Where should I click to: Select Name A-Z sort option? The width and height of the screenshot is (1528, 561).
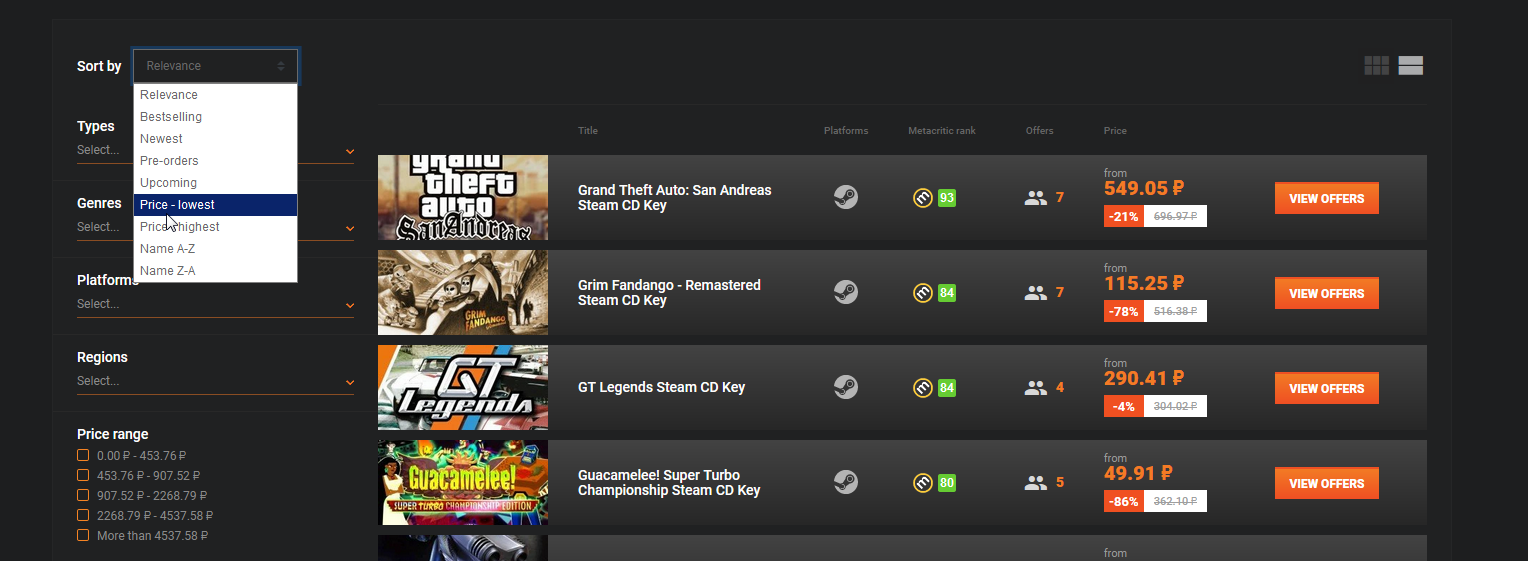pyautogui.click(x=215, y=249)
